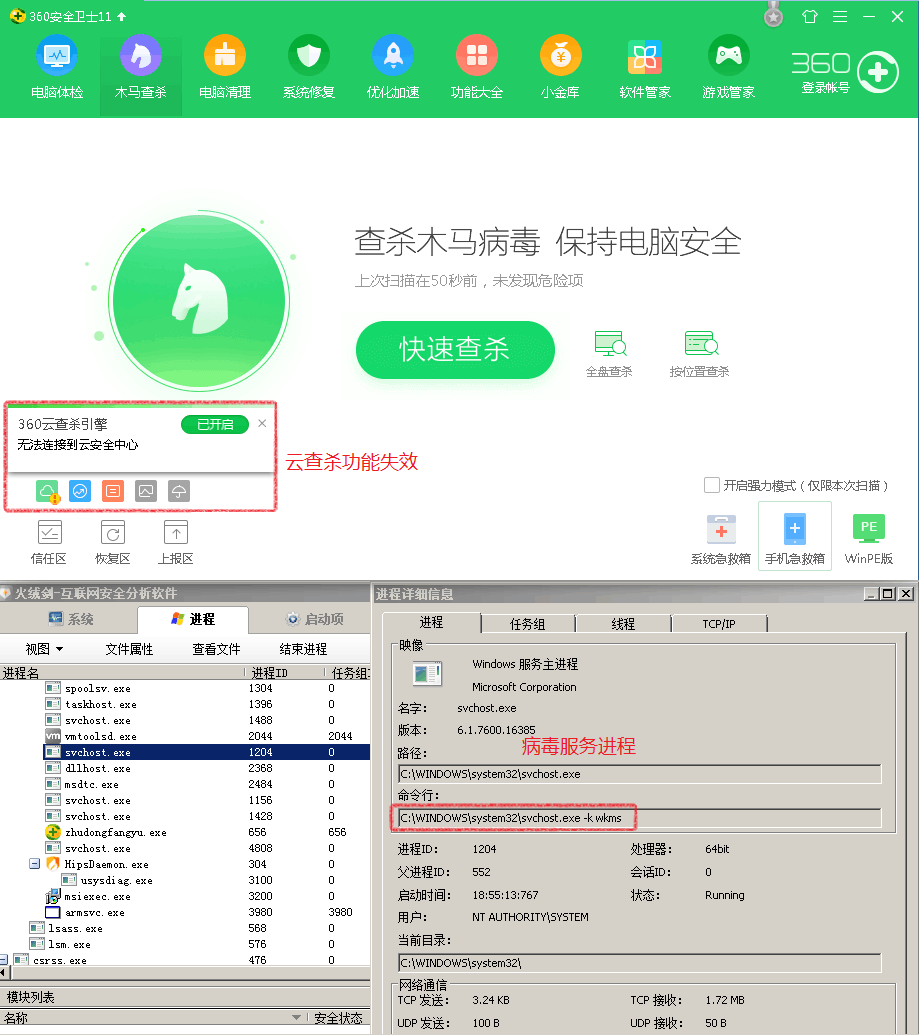Open the 360 main menu hamburger icon
The image size is (919, 1036).
(840, 17)
